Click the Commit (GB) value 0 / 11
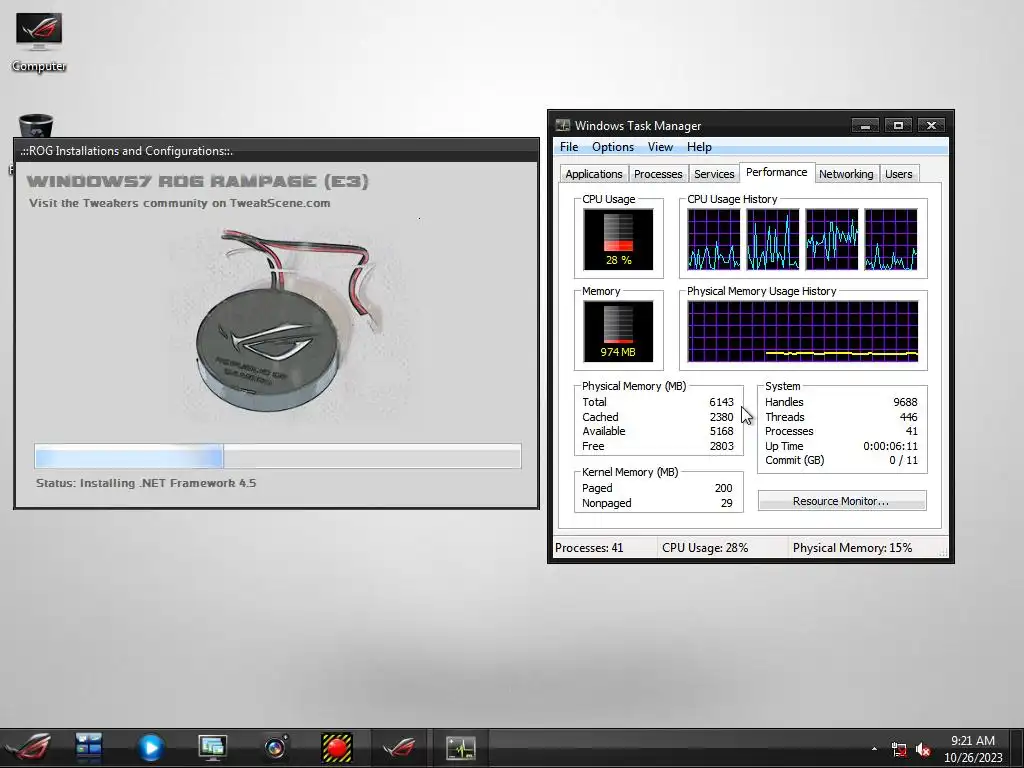 [903, 460]
